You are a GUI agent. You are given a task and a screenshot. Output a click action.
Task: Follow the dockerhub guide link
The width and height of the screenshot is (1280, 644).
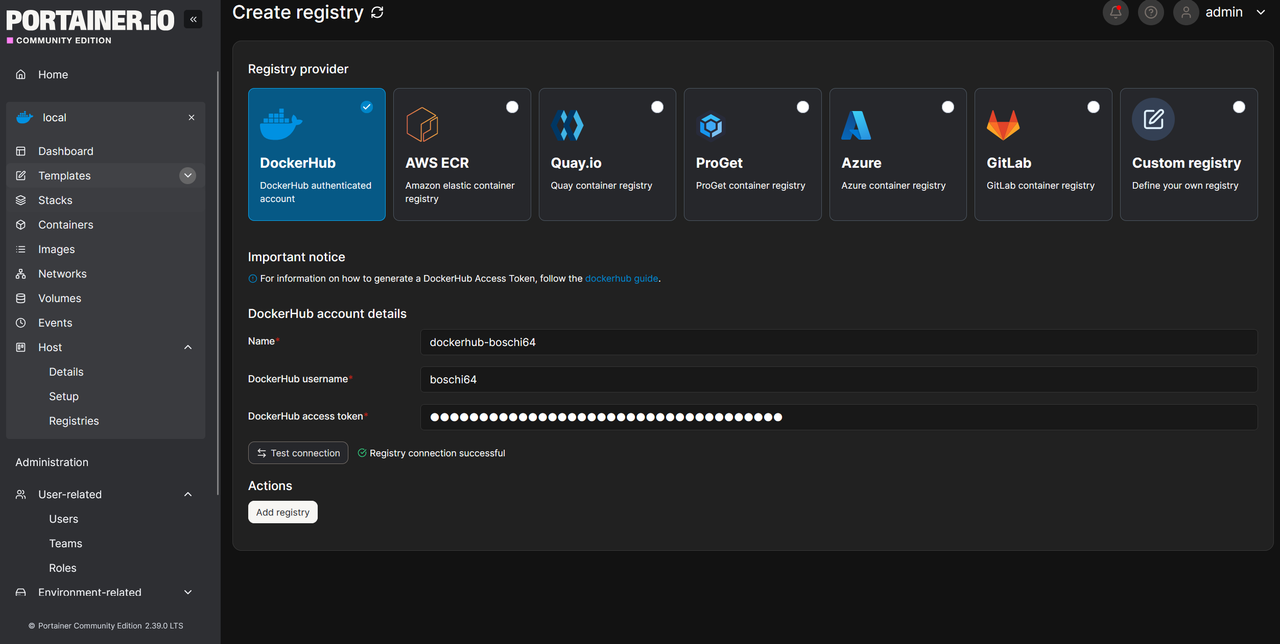[x=622, y=279]
